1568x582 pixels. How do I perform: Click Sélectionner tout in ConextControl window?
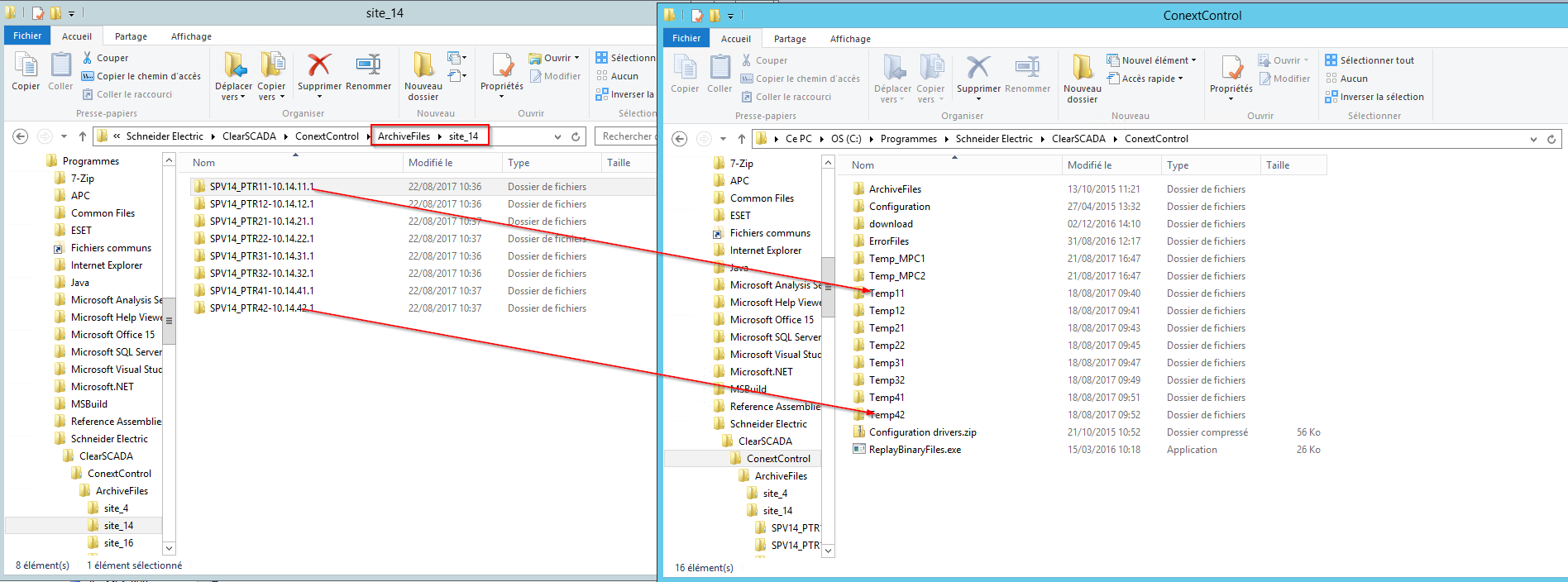1376,60
